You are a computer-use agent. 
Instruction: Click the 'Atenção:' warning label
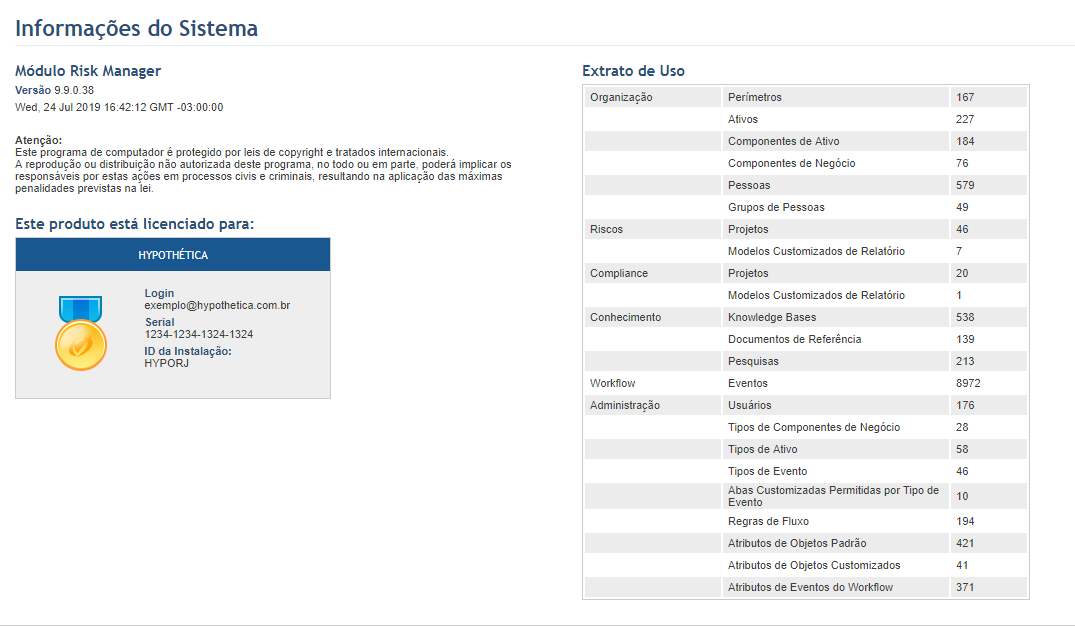click(38, 140)
